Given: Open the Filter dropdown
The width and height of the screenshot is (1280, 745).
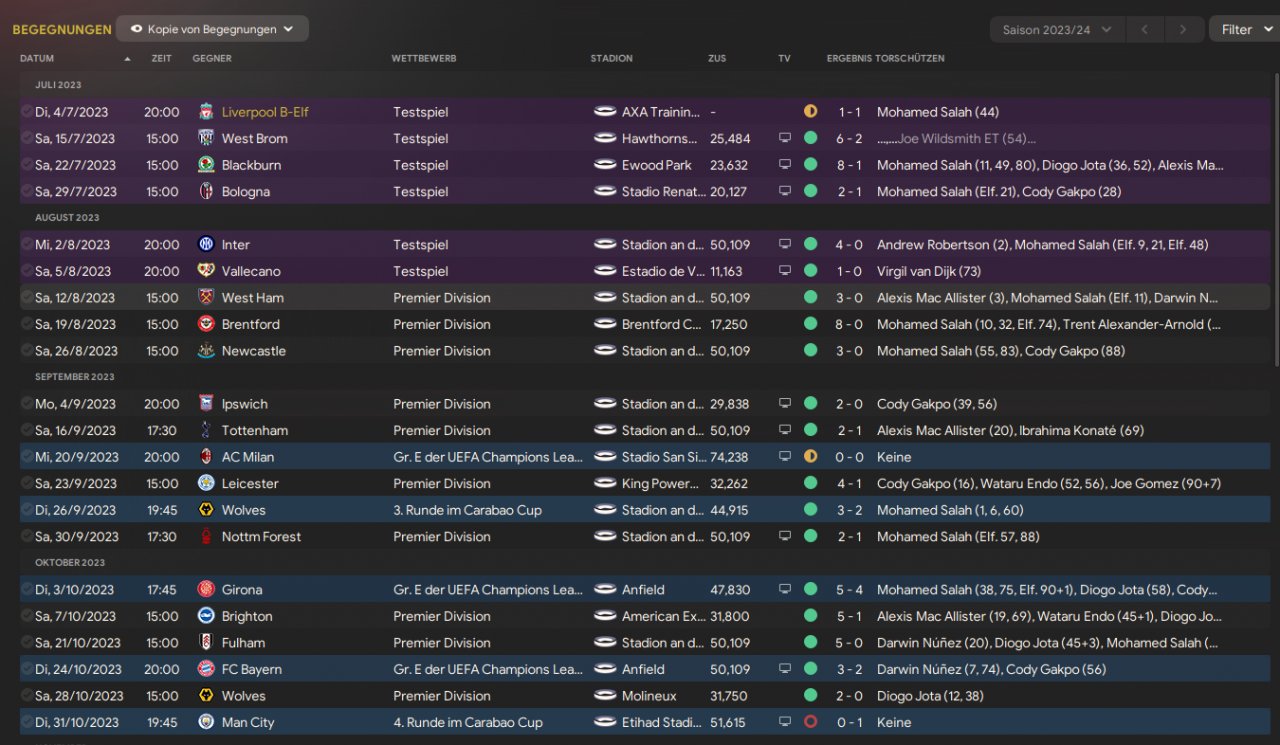Looking at the screenshot, I should pos(1244,30).
